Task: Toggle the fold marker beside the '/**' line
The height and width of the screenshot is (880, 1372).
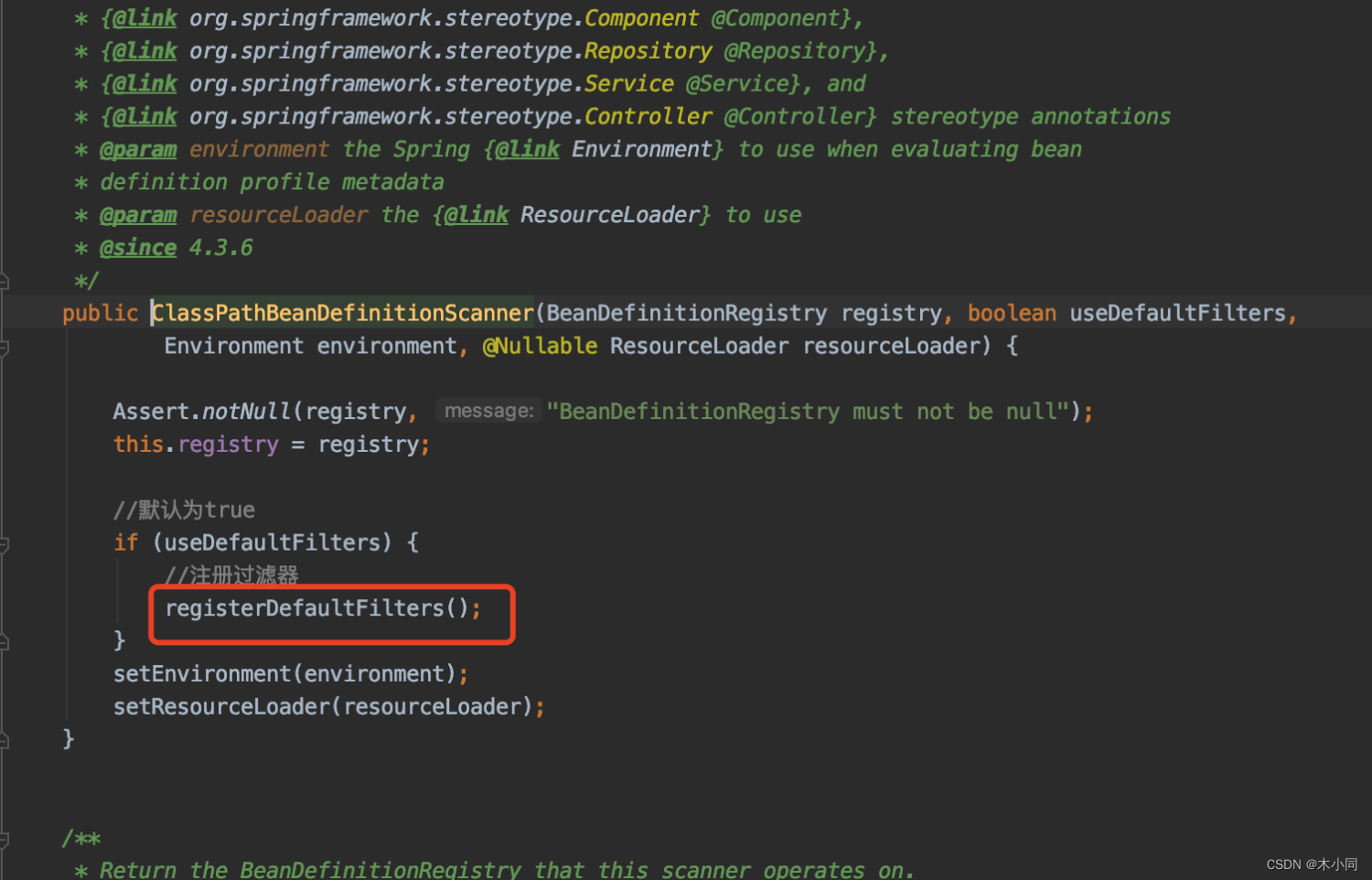Action: click(5, 840)
